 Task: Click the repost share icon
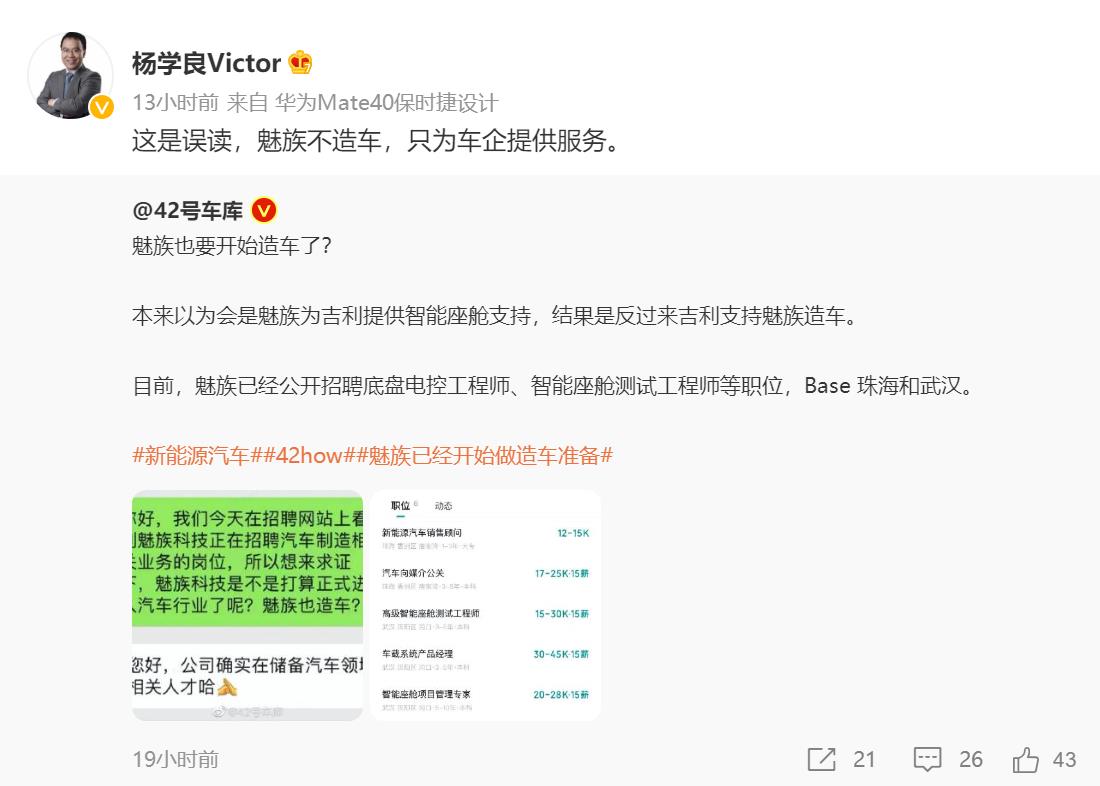[821, 759]
